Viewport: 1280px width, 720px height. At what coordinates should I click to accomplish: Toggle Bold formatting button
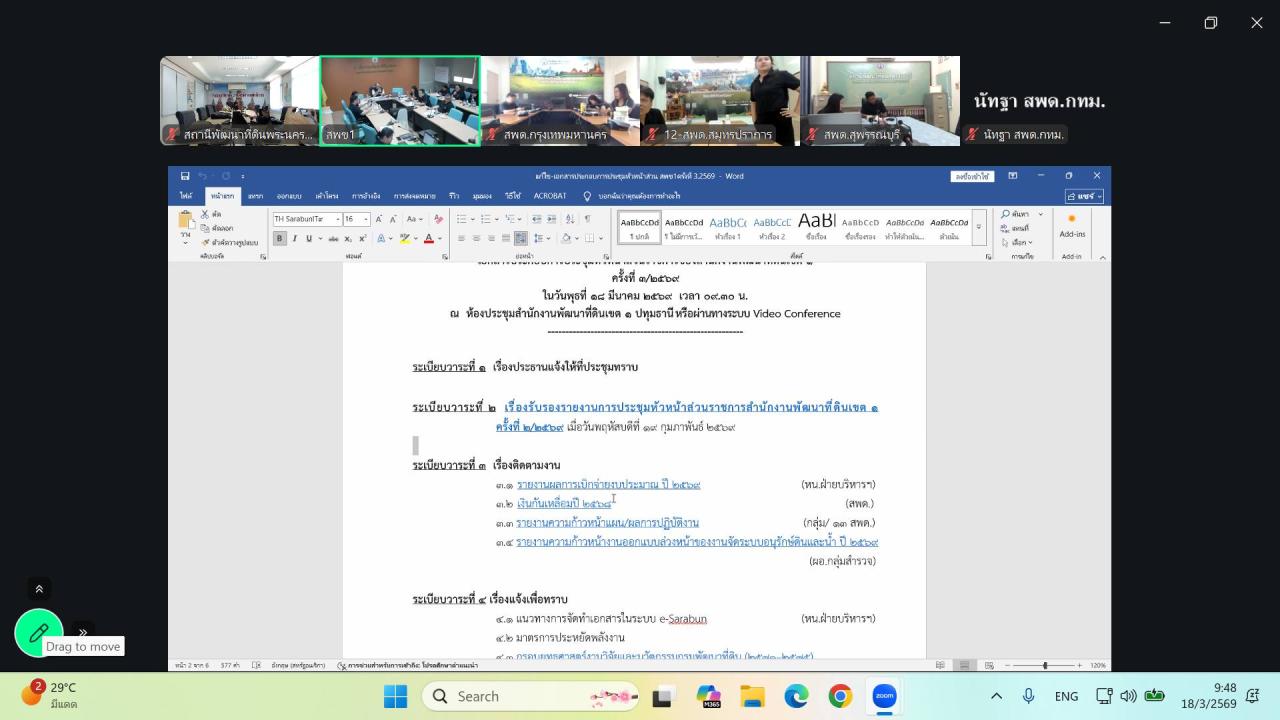tap(280, 238)
